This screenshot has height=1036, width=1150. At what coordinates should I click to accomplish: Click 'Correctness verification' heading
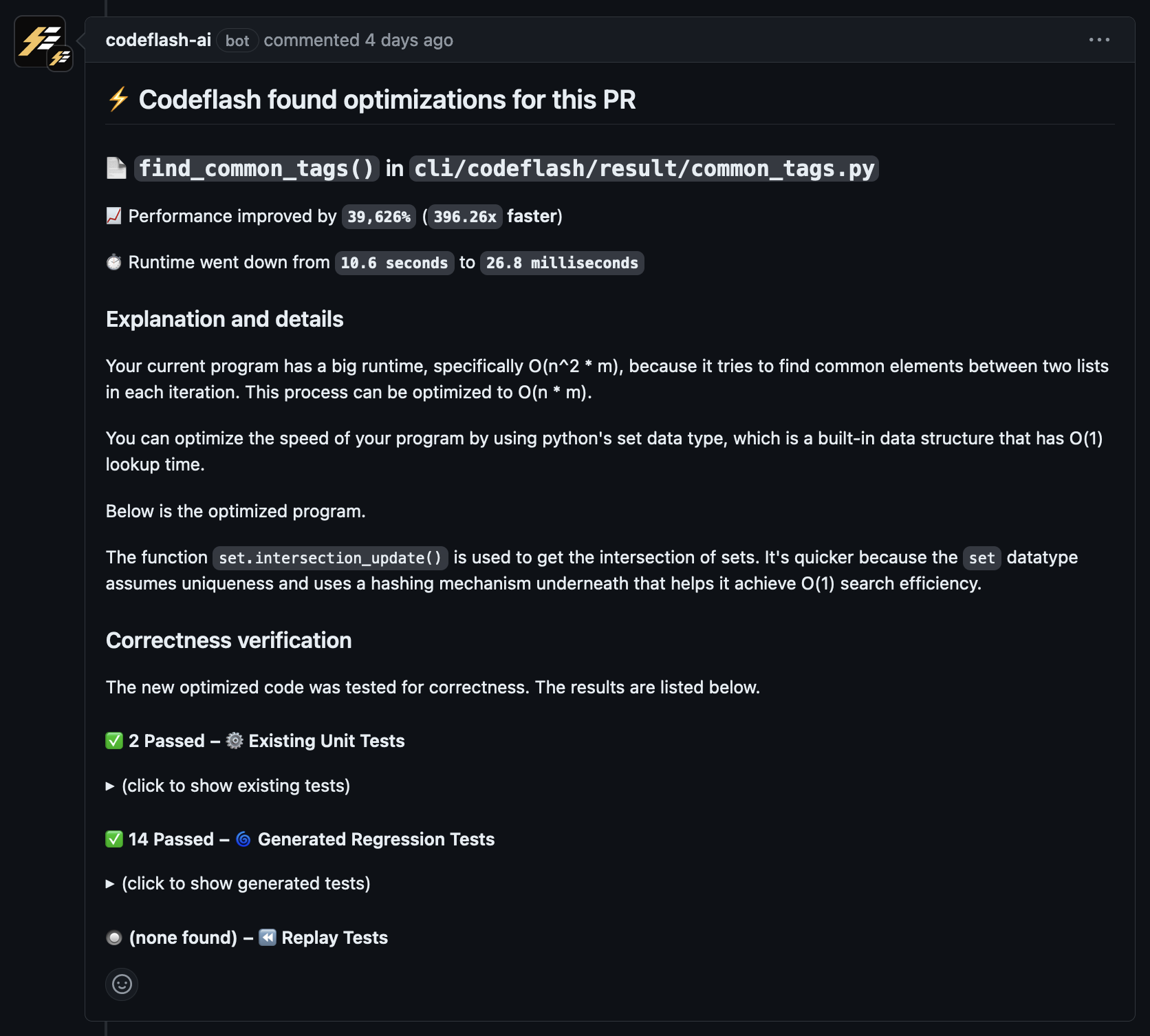point(228,640)
